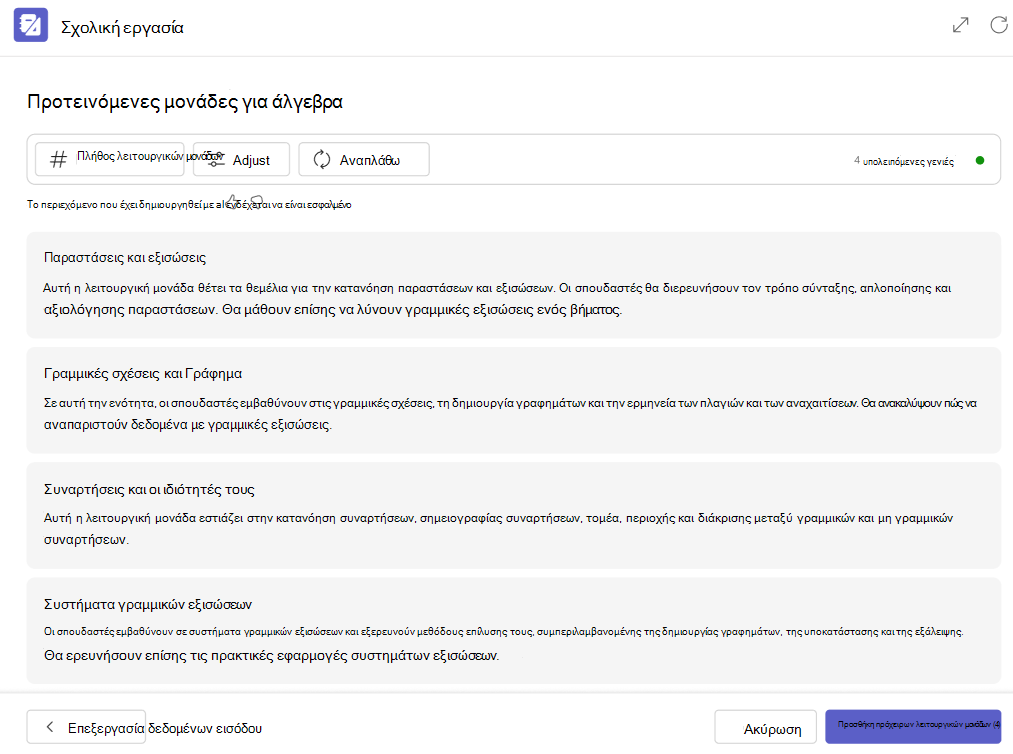Select the Παραστάσεις και εξισώσεις unit title
The image size is (1013, 754).
pyautogui.click(x=125, y=258)
